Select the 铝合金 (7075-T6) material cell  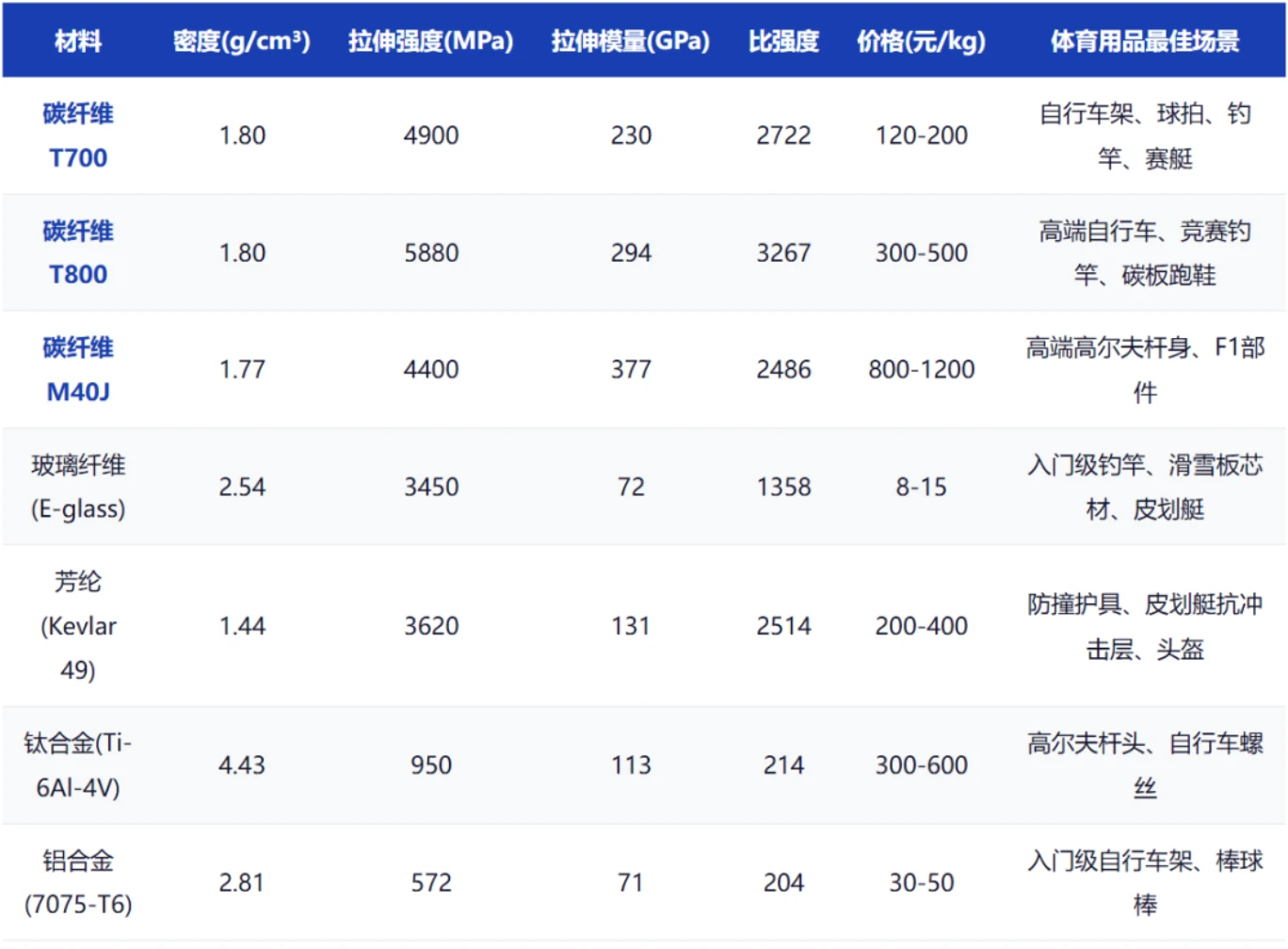[78, 882]
